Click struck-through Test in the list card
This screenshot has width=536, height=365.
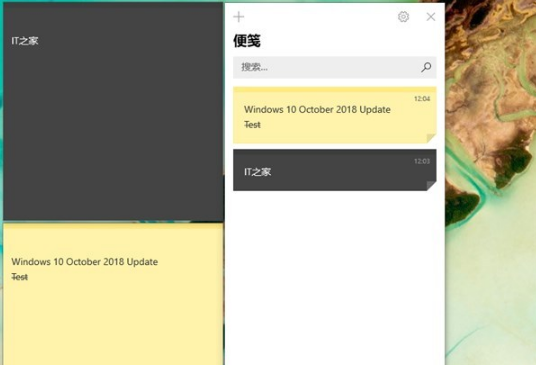click(x=252, y=125)
